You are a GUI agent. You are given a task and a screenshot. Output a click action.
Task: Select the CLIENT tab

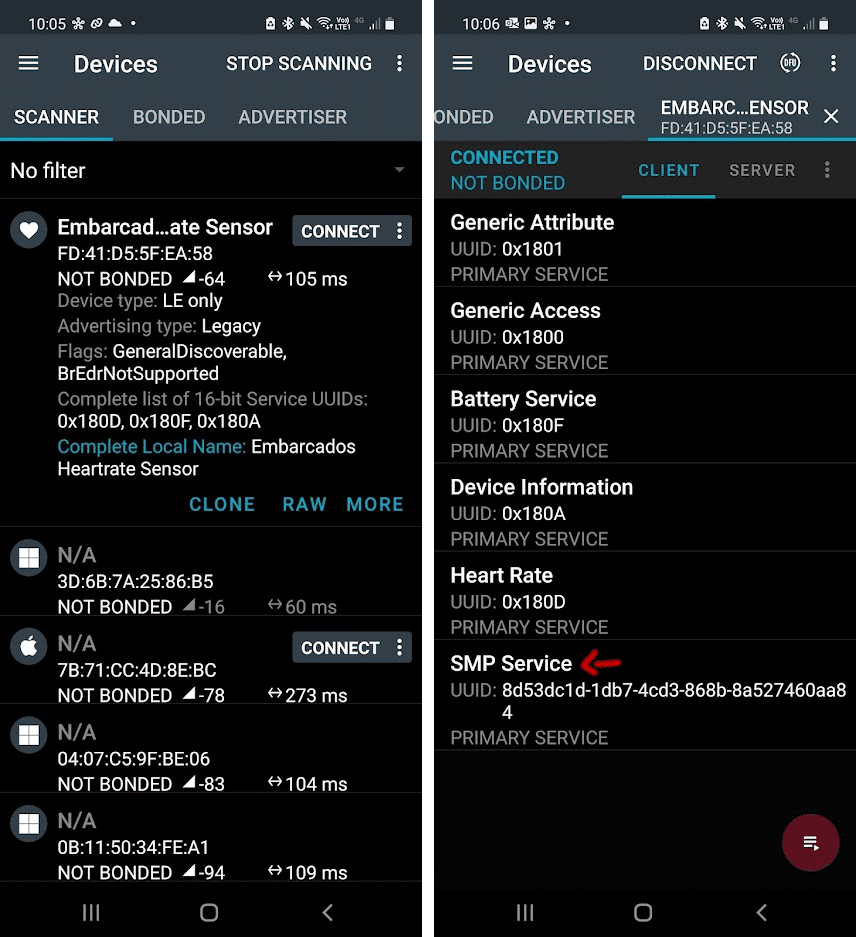tap(668, 170)
